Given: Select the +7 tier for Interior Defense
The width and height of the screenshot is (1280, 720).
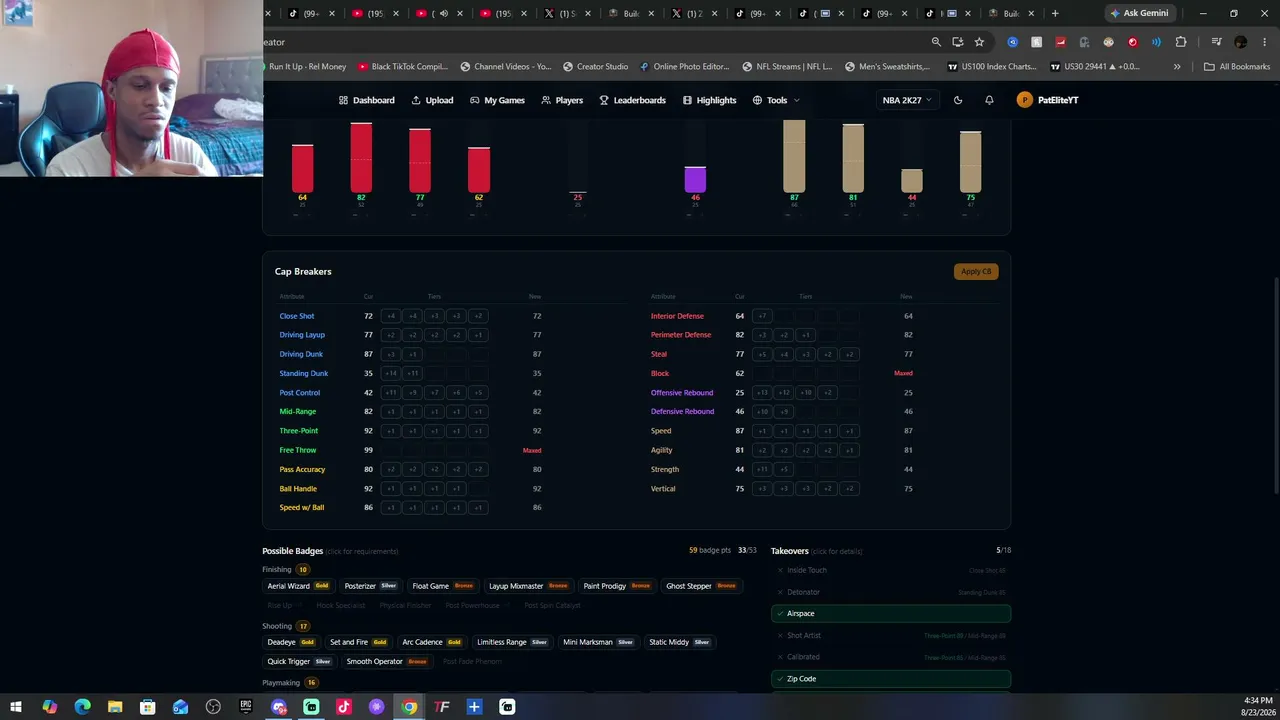Looking at the screenshot, I should (762, 316).
